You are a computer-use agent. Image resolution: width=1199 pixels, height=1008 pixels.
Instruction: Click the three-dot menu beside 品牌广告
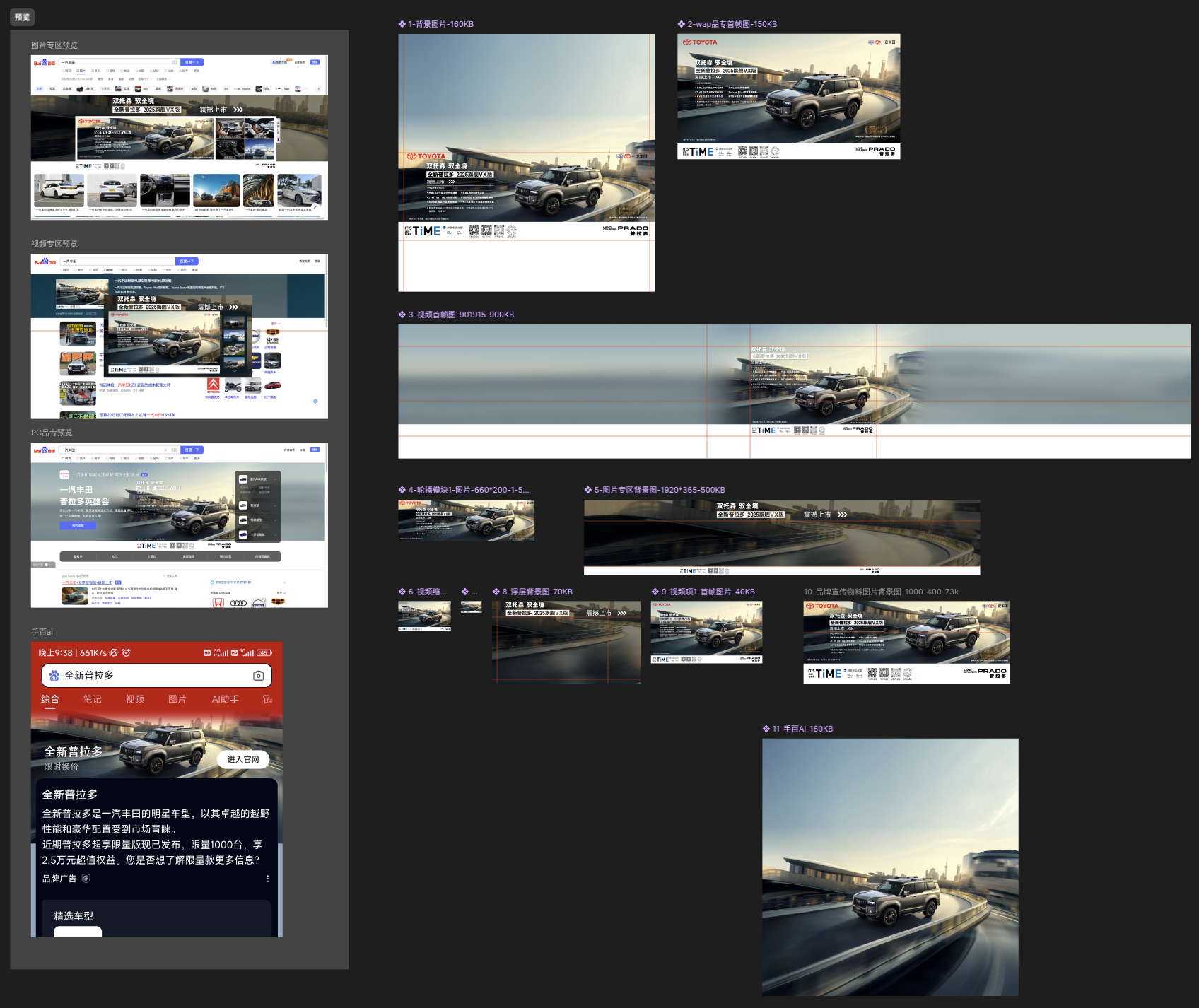(268, 879)
